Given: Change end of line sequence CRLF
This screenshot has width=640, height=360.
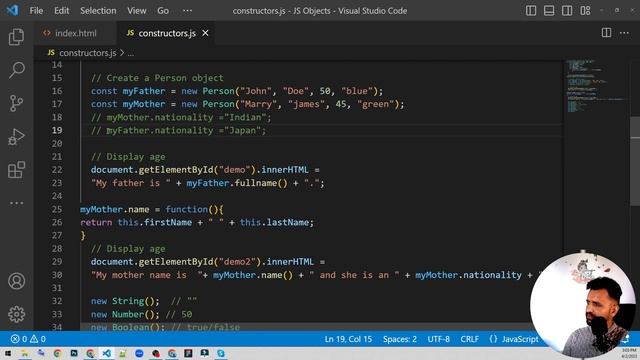Looking at the screenshot, I should click(x=469, y=339).
